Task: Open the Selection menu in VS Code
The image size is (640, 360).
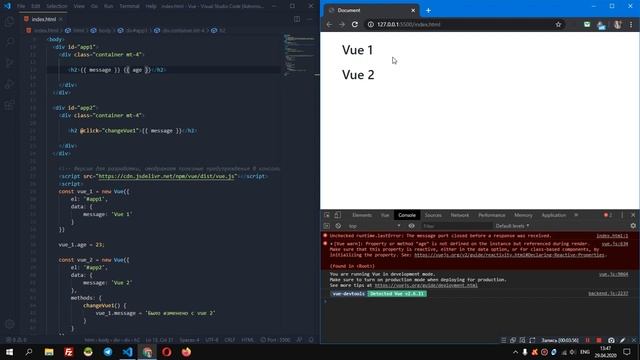Action: (56, 6)
